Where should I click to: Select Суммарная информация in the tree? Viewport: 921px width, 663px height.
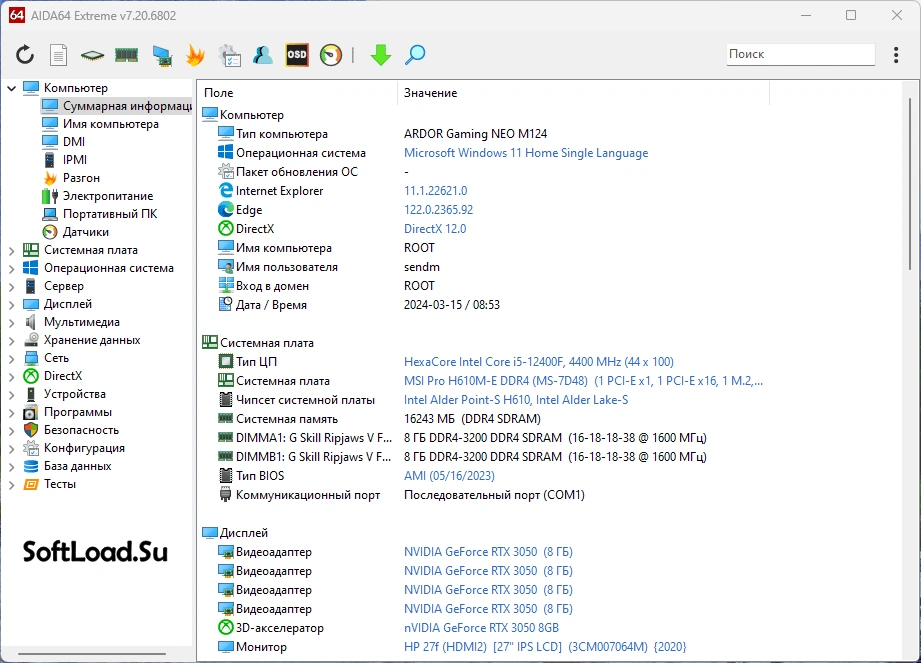click(x=116, y=106)
